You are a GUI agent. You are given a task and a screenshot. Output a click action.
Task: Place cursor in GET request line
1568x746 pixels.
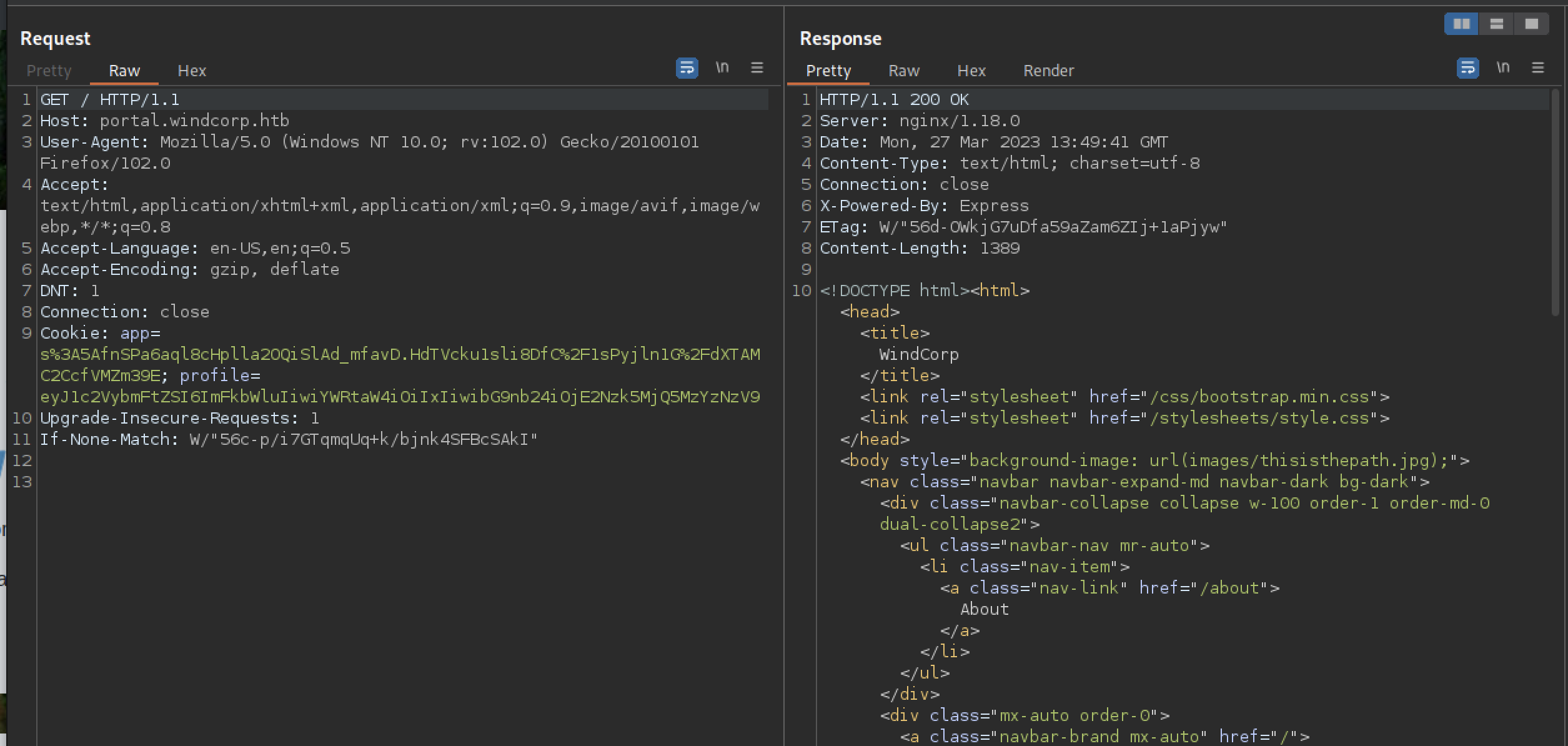[110, 99]
